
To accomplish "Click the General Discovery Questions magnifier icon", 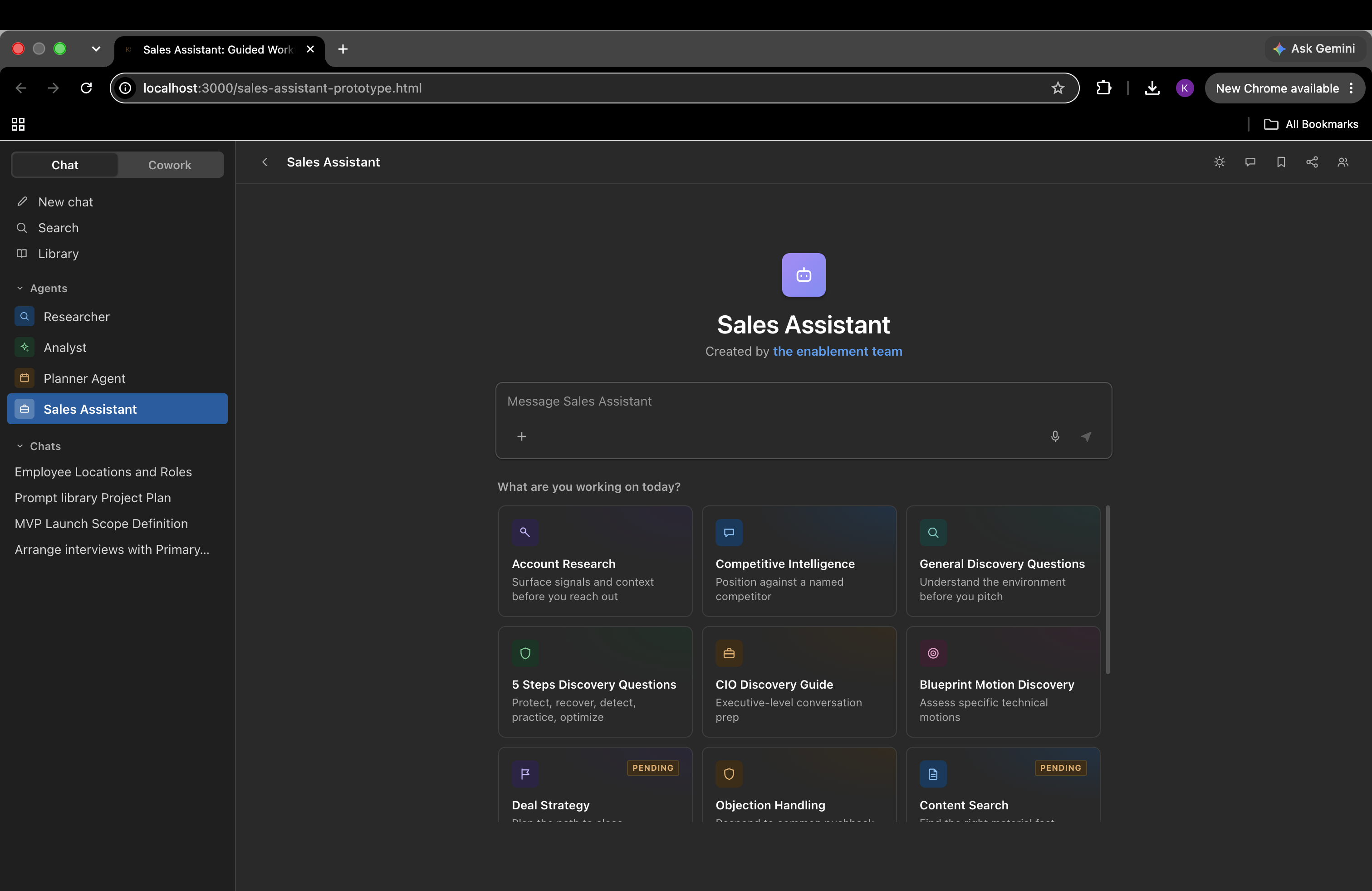I will coord(933,533).
